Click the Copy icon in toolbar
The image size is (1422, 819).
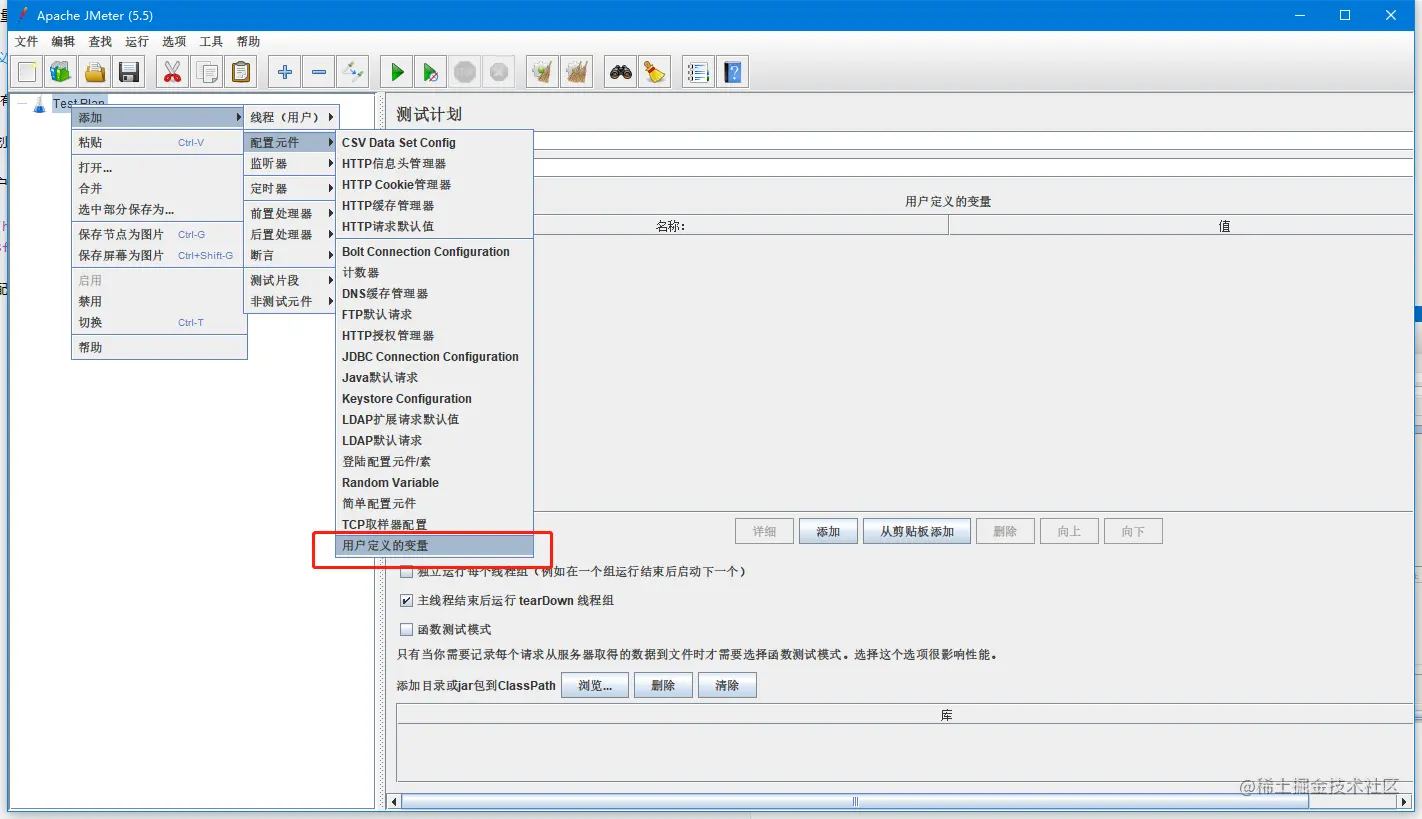[x=207, y=72]
